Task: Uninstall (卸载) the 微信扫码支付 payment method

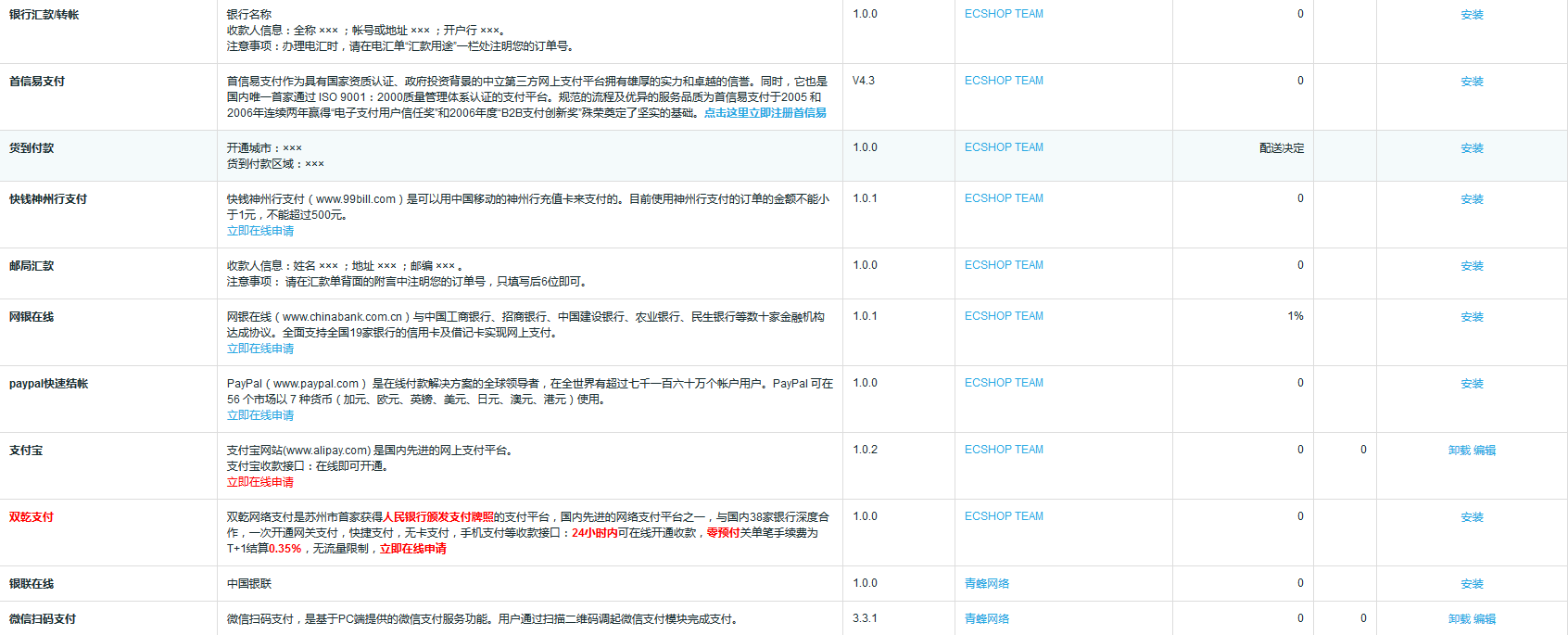Action: click(x=1460, y=619)
